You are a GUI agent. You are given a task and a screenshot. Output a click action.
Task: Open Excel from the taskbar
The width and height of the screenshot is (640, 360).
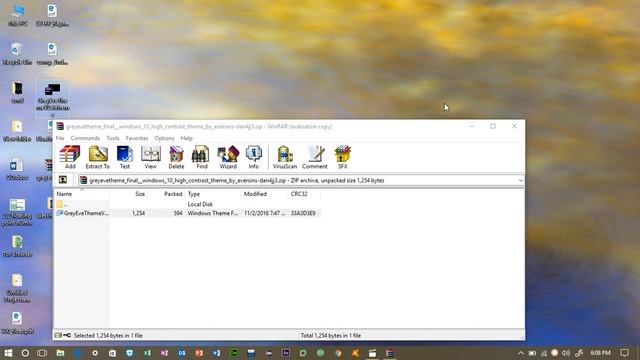[x=147, y=353]
